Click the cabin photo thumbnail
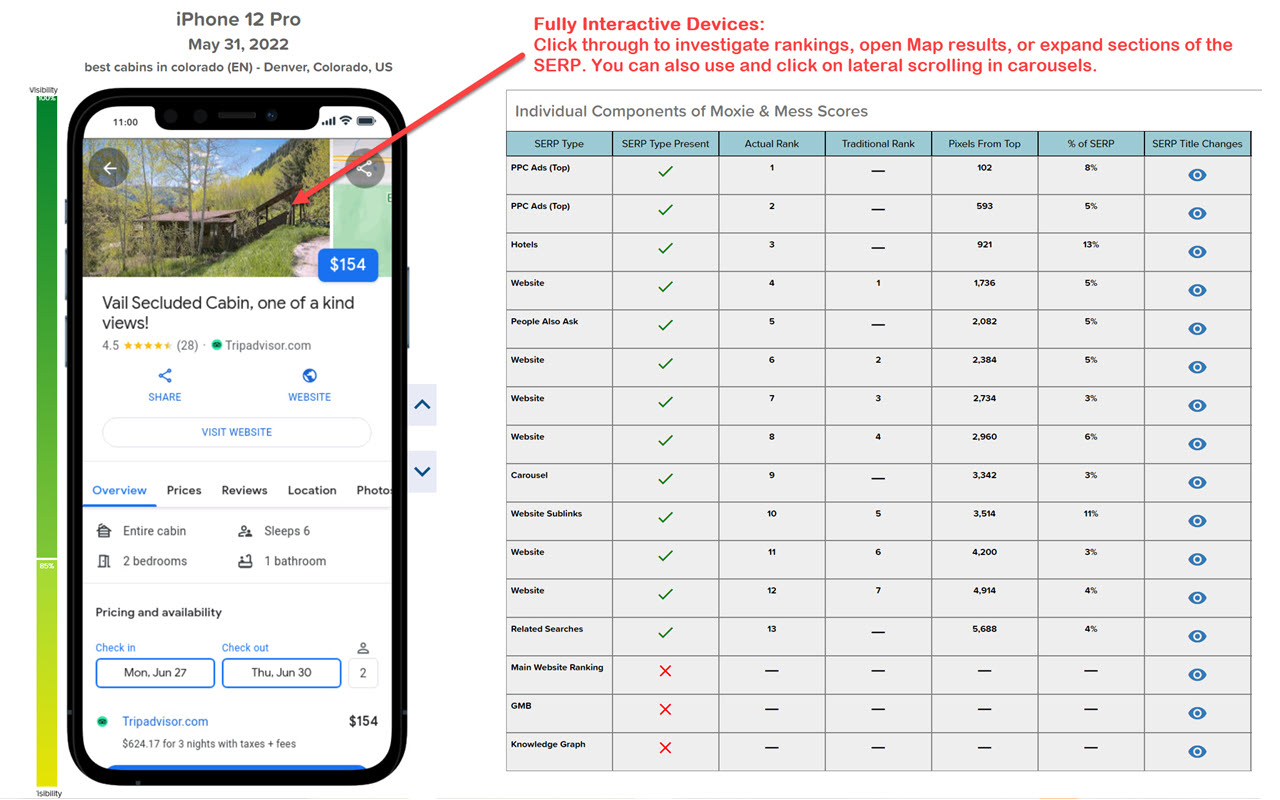Viewport: 1280px width, 800px height. pyautogui.click(x=207, y=207)
